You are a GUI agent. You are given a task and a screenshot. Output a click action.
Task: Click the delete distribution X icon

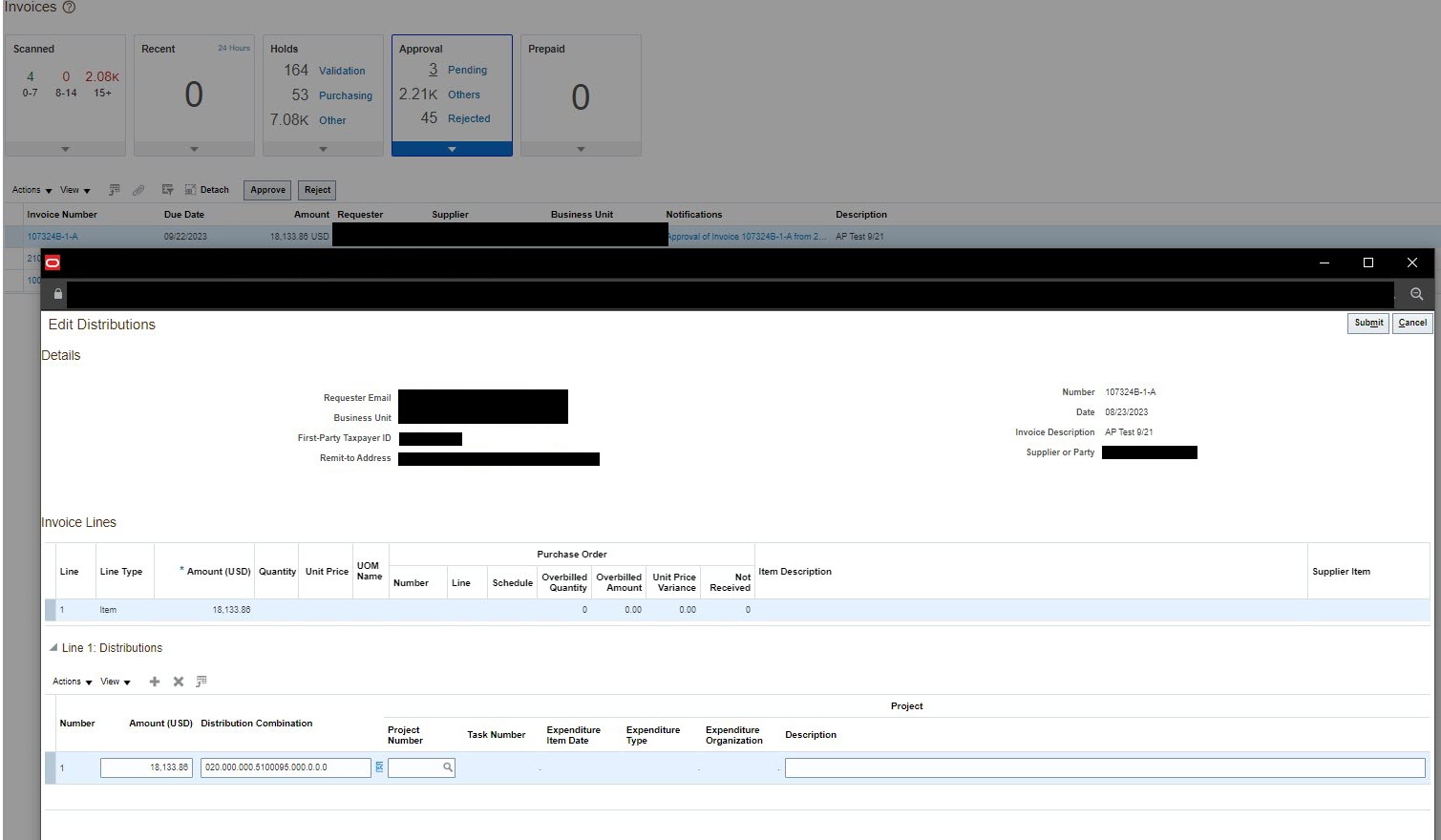(x=178, y=682)
